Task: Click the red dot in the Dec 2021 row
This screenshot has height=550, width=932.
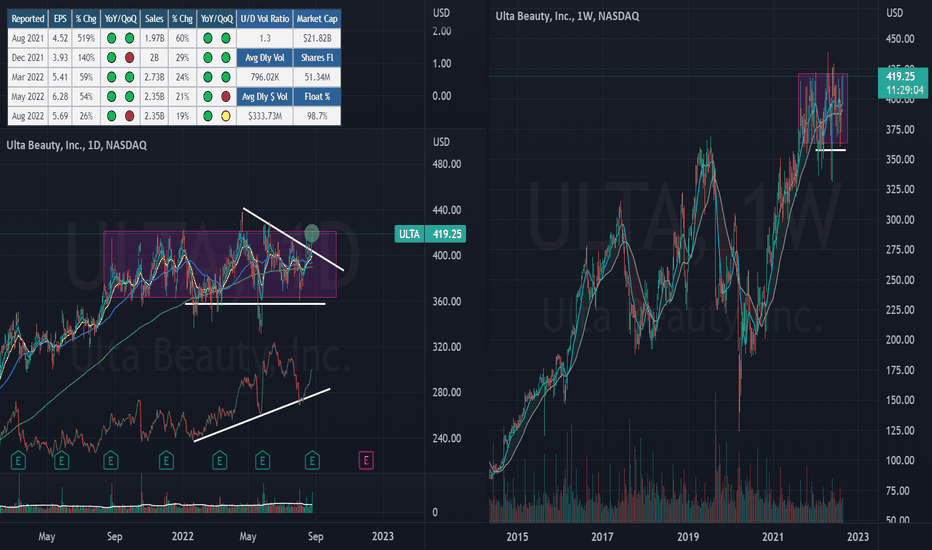Action: [x=130, y=58]
